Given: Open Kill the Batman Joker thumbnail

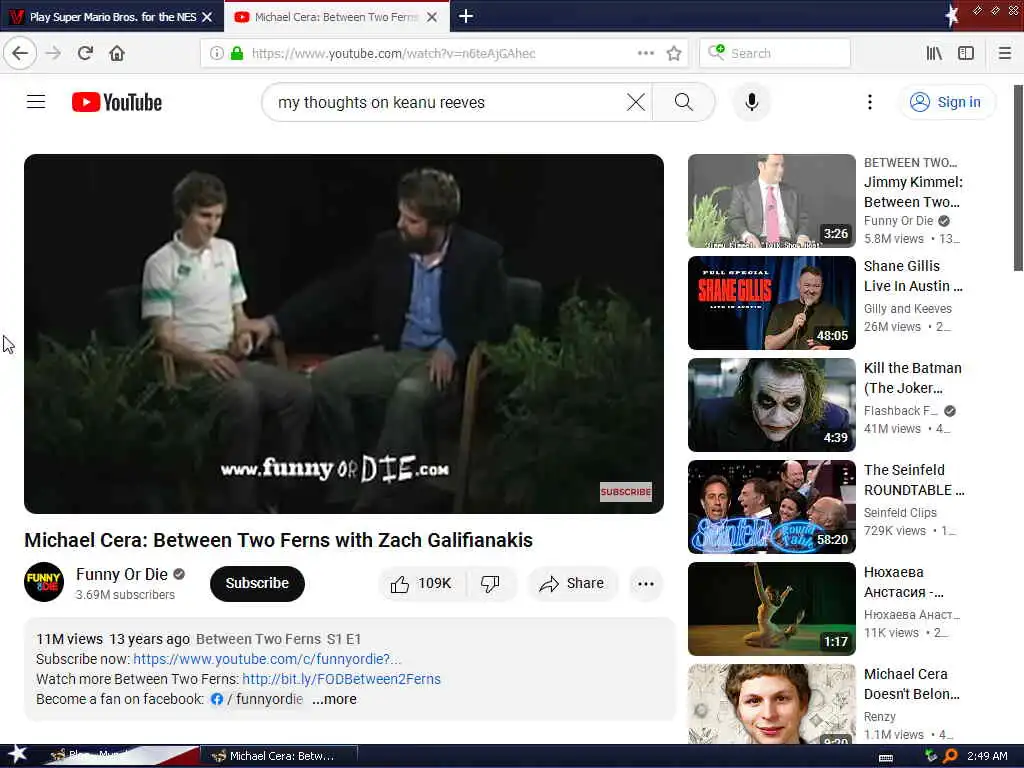Looking at the screenshot, I should tap(771, 404).
